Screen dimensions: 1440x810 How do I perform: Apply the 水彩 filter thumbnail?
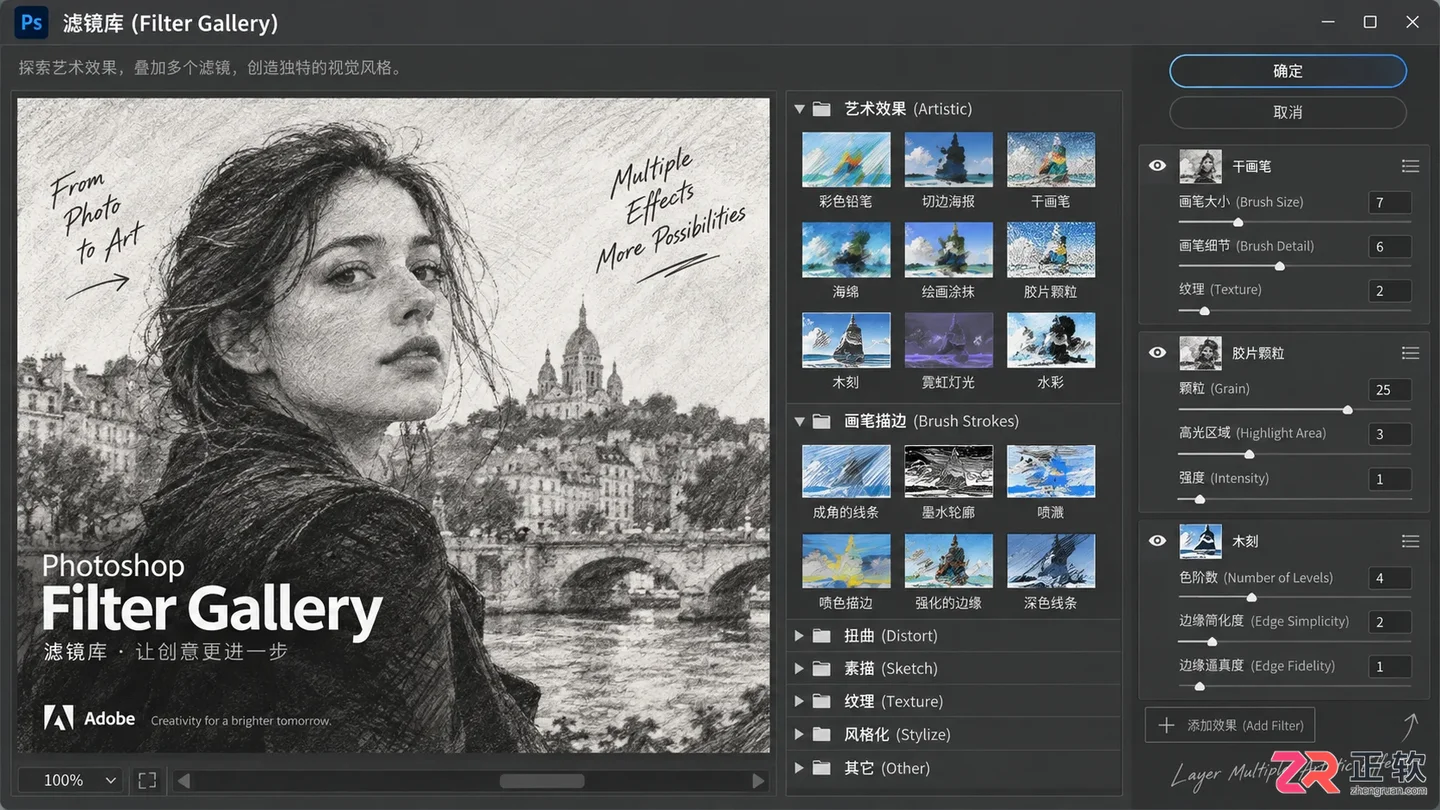pyautogui.click(x=1050, y=340)
